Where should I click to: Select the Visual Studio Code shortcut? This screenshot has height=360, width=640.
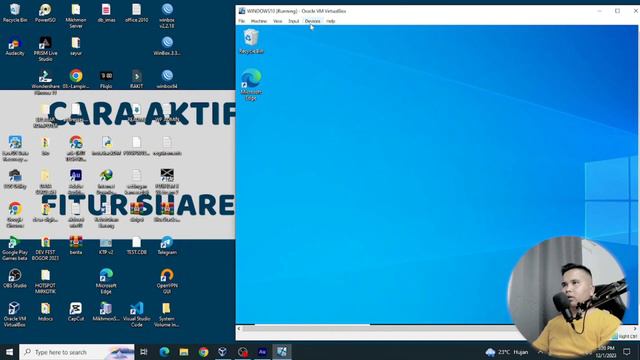click(136, 315)
